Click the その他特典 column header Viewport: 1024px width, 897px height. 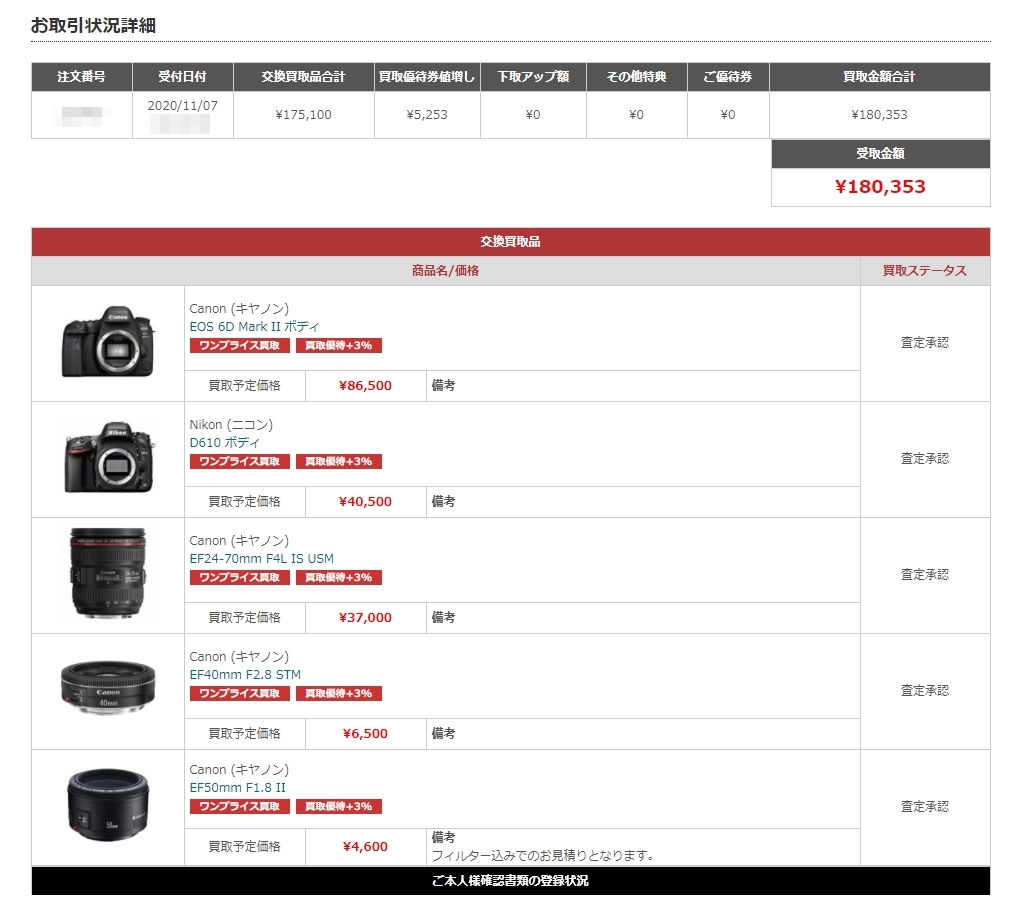pos(636,77)
